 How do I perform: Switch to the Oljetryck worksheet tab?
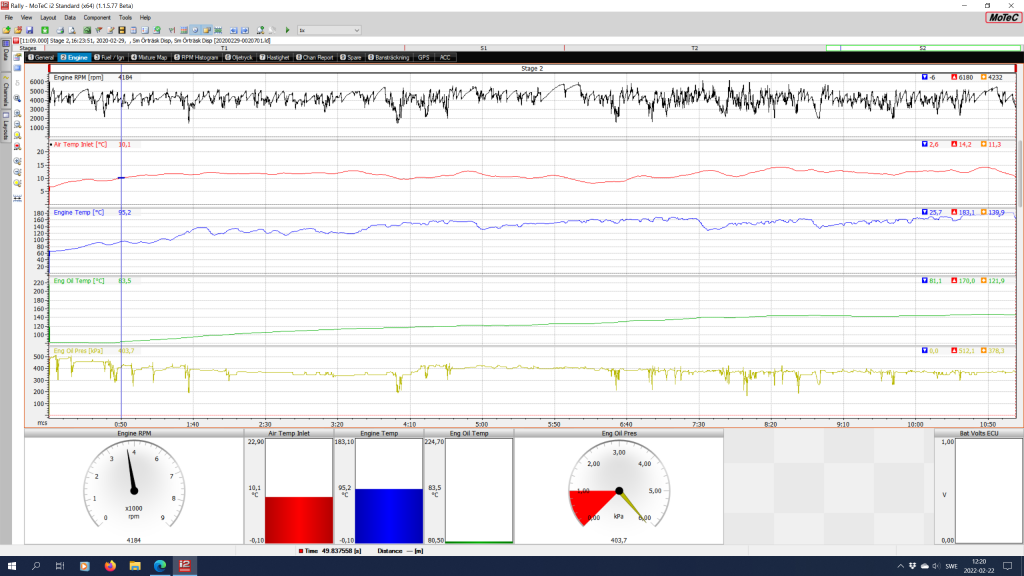click(x=239, y=57)
